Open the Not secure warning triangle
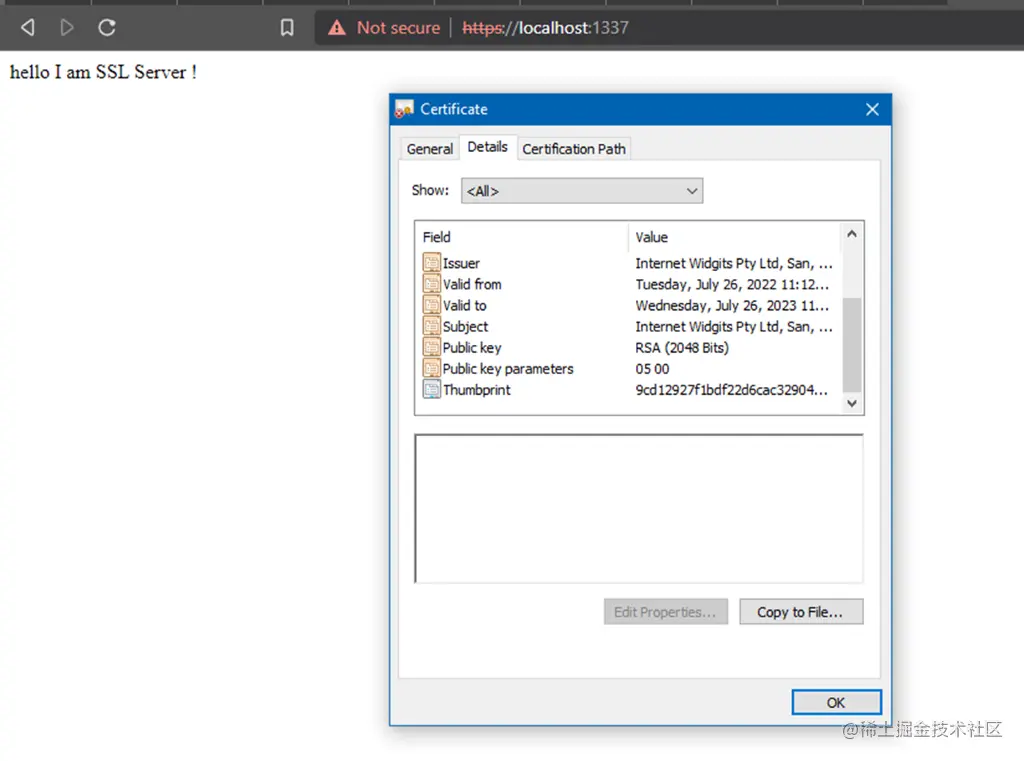1024x761 pixels. tap(337, 27)
